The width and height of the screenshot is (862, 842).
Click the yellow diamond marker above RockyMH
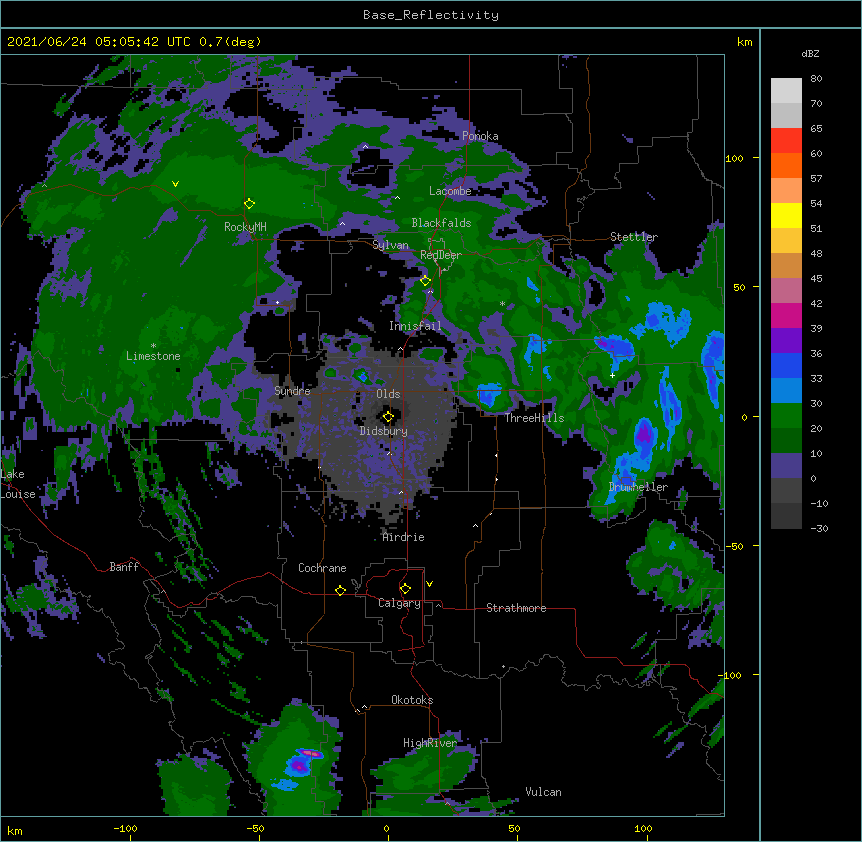click(249, 204)
